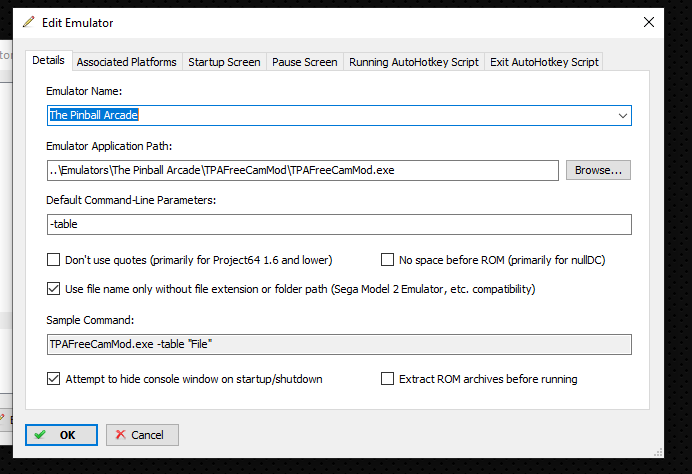Click the Emulator Name label

point(84,91)
